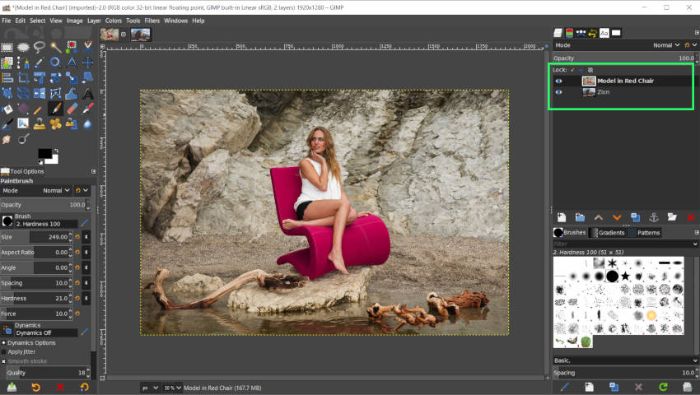
Task: Reset tool options to defaults (right yellow arrow)
Action: point(84,387)
